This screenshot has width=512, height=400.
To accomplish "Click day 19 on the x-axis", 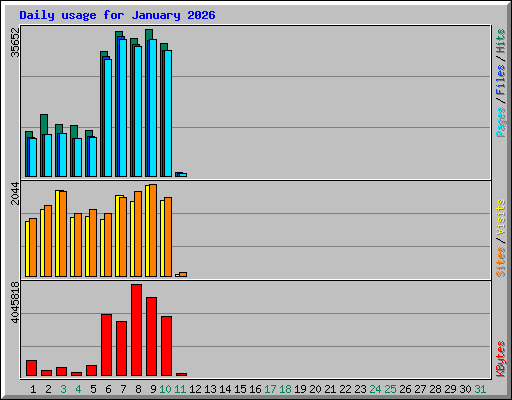I will [x=300, y=389].
